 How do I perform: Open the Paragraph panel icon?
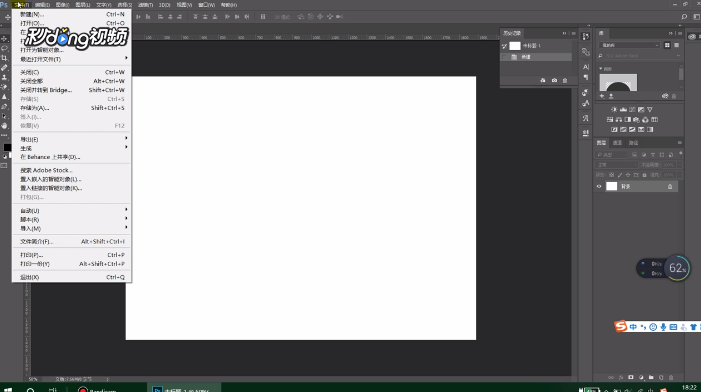pos(586,77)
